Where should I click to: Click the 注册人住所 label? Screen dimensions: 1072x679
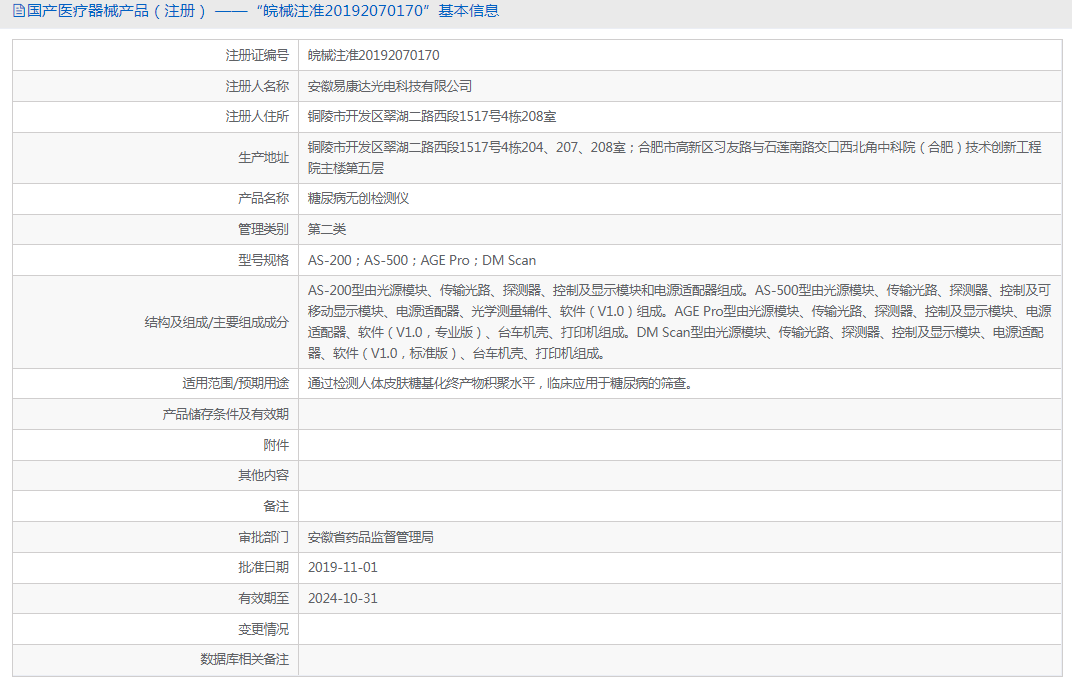tap(257, 116)
